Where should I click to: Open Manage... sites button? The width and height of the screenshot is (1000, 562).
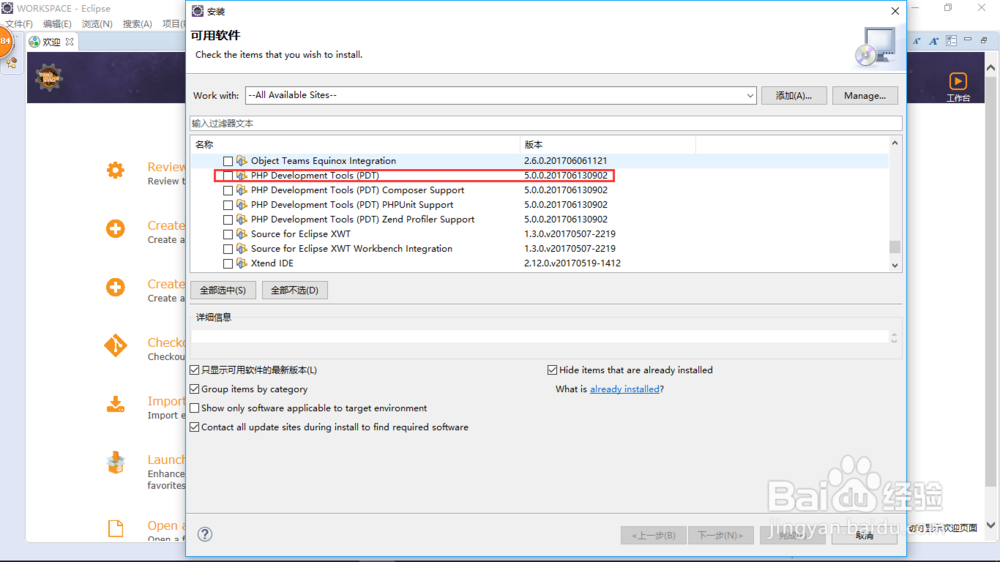tap(865, 96)
